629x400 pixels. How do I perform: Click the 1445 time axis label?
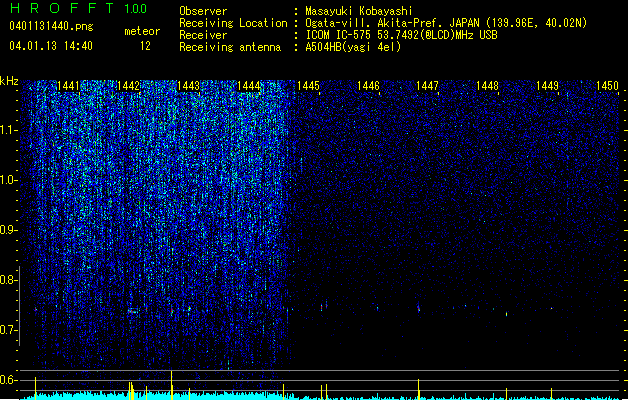tap(308, 86)
